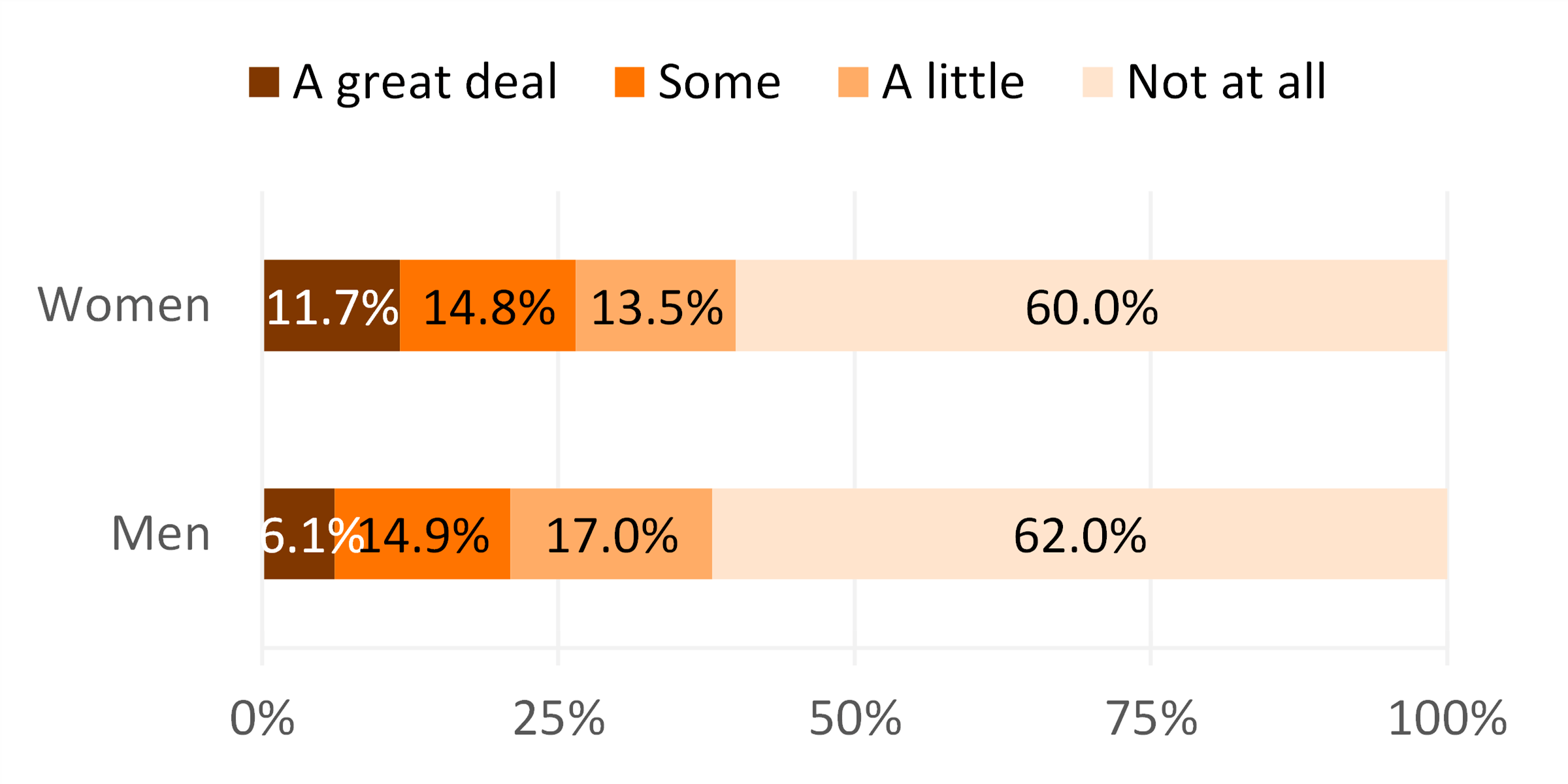
Task: Click the 100% axis tick label
Action: click(x=1446, y=719)
